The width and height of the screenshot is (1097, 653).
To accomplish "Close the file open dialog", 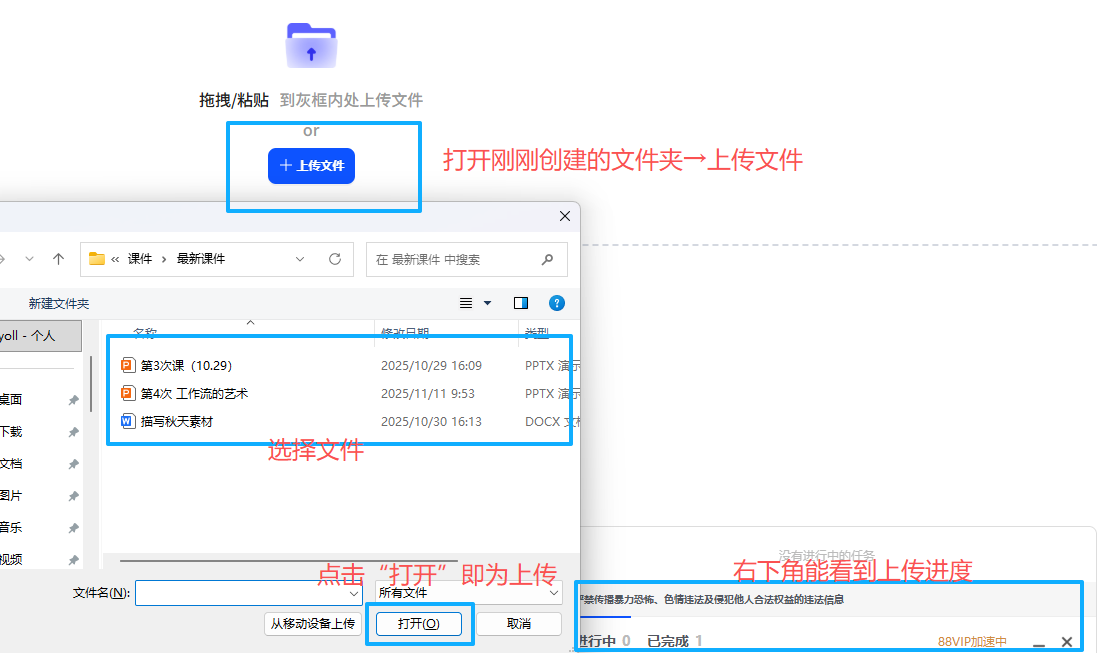I will click(565, 216).
